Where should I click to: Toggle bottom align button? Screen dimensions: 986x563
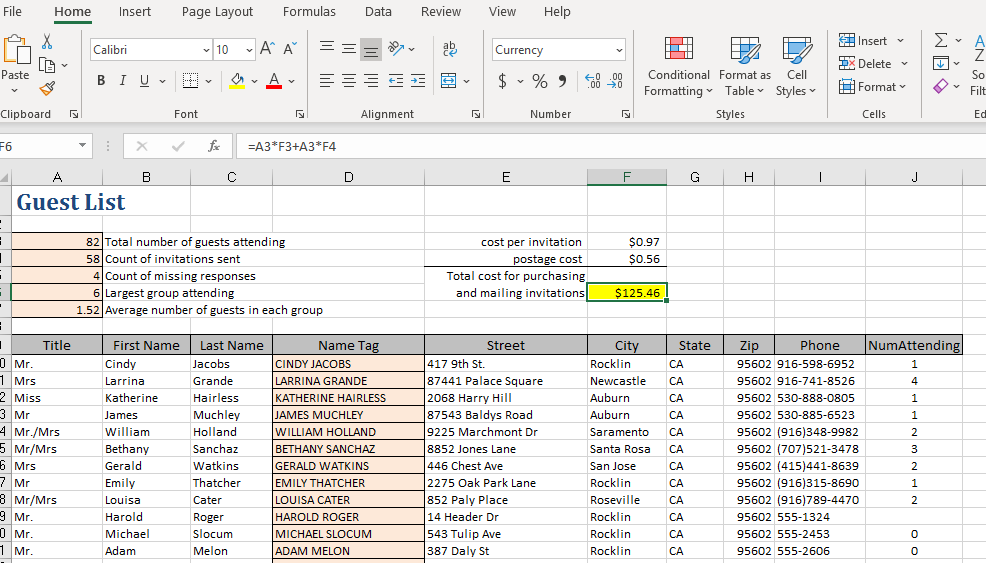click(x=371, y=50)
